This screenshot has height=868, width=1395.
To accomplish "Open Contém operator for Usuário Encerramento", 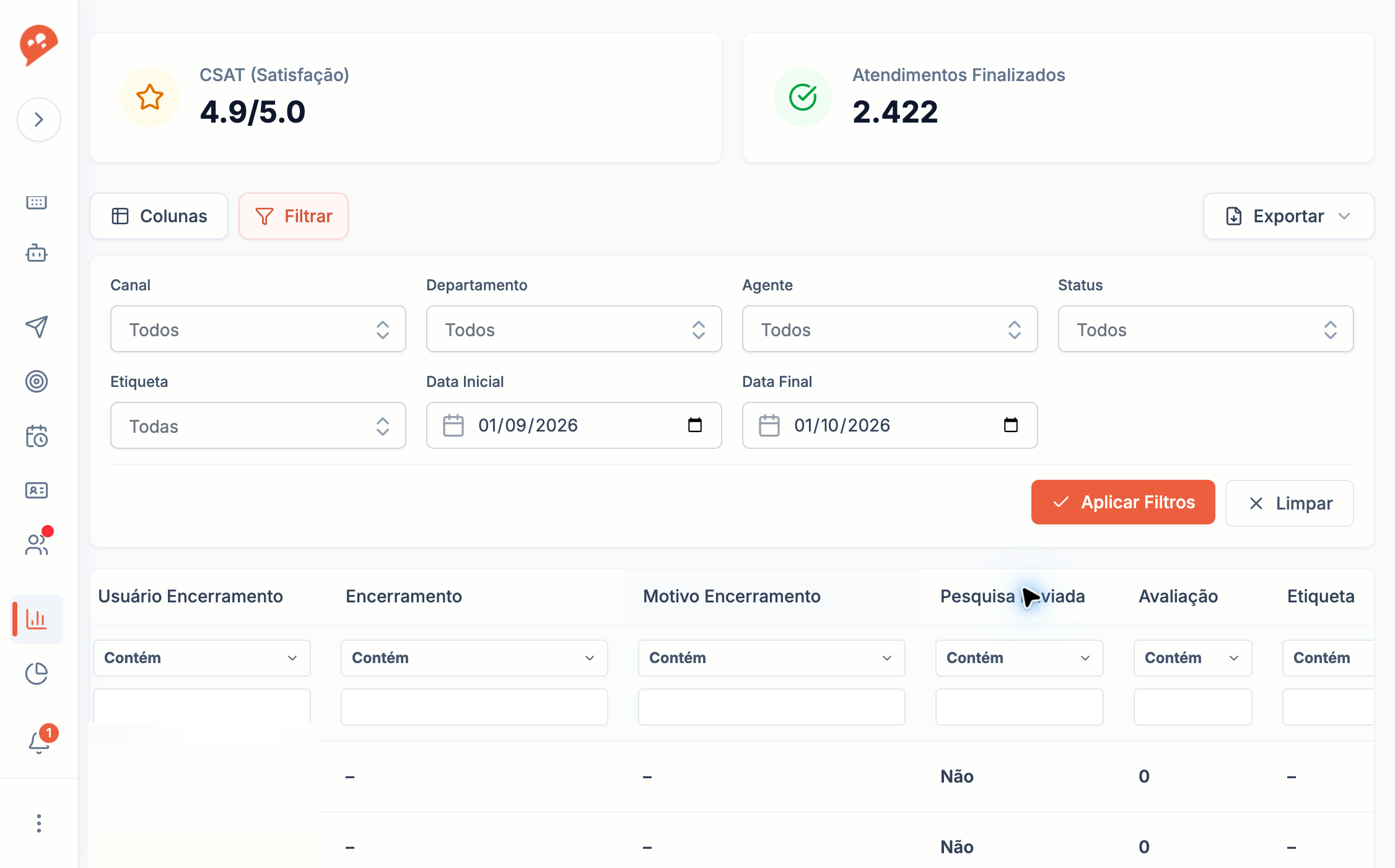I will click(202, 658).
